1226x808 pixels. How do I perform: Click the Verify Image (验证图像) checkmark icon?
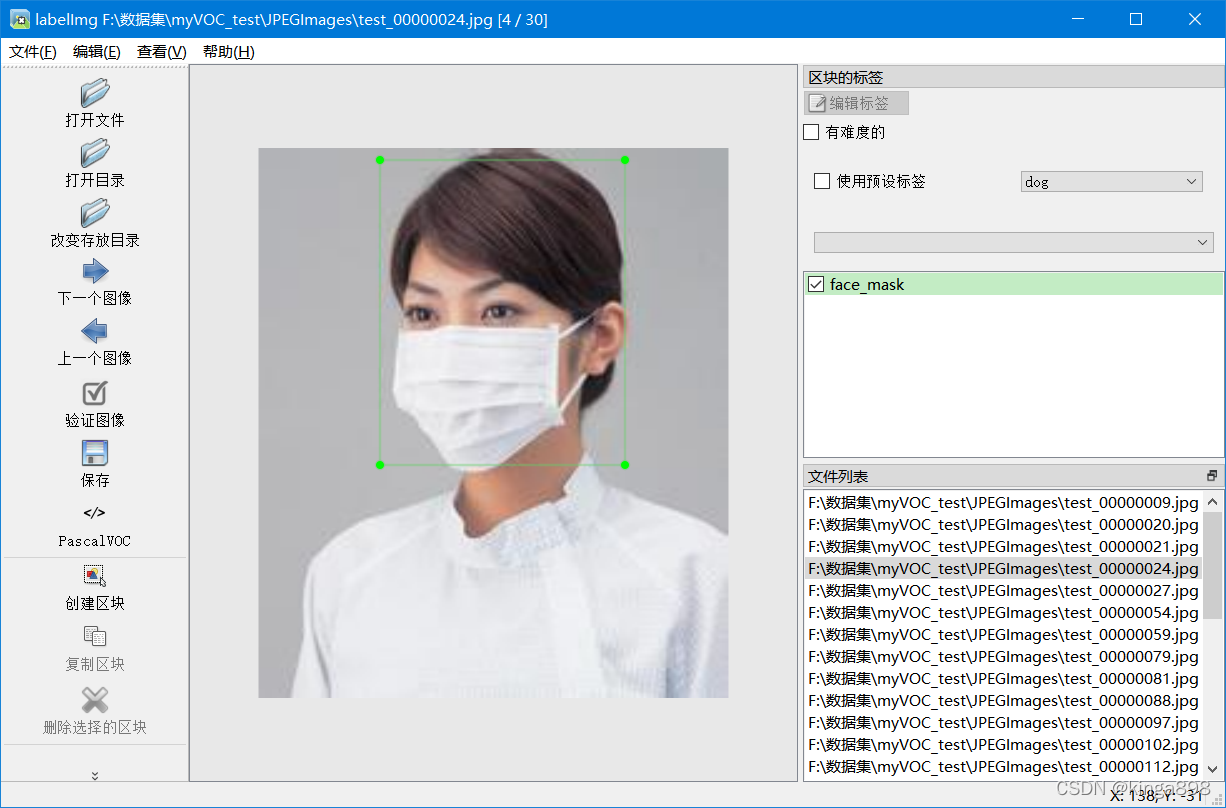pyautogui.click(x=95, y=393)
